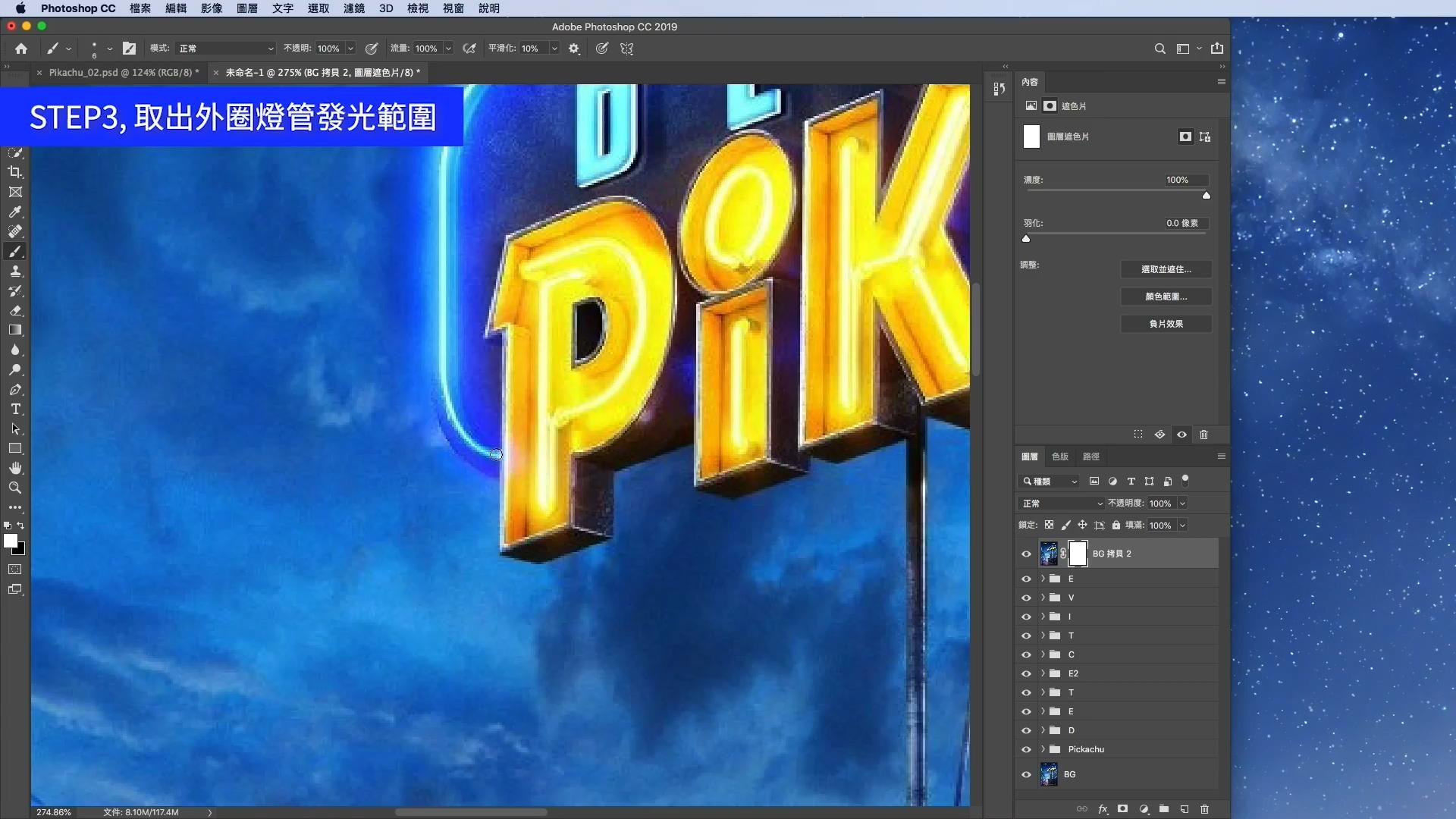Image resolution: width=1456 pixels, height=819 pixels.
Task: Select the Pen tool
Action: [x=15, y=389]
